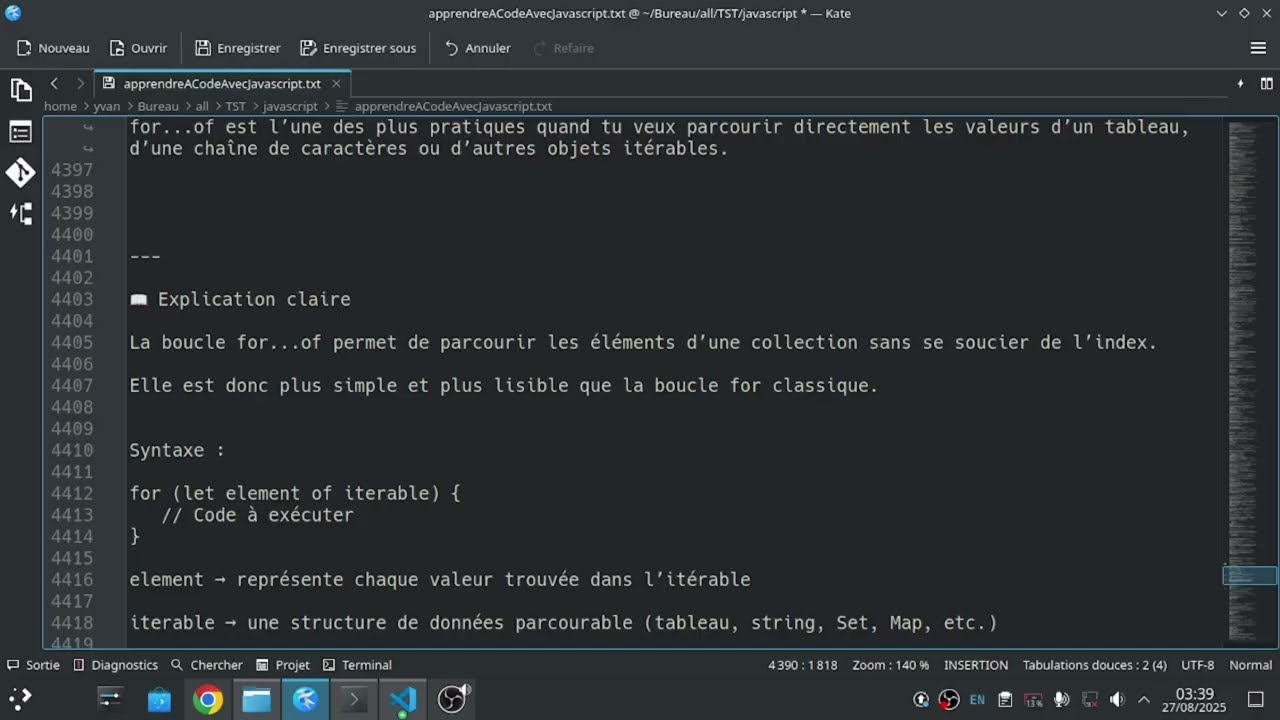This screenshot has height=720, width=1280.
Task: Click Ouvrir to open a file
Action: (x=138, y=48)
